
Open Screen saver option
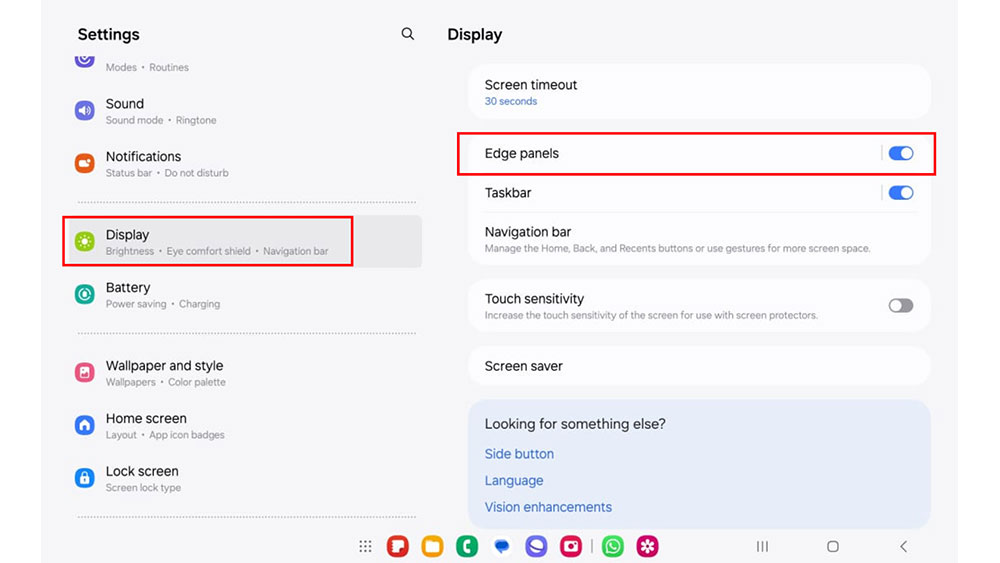(x=699, y=366)
